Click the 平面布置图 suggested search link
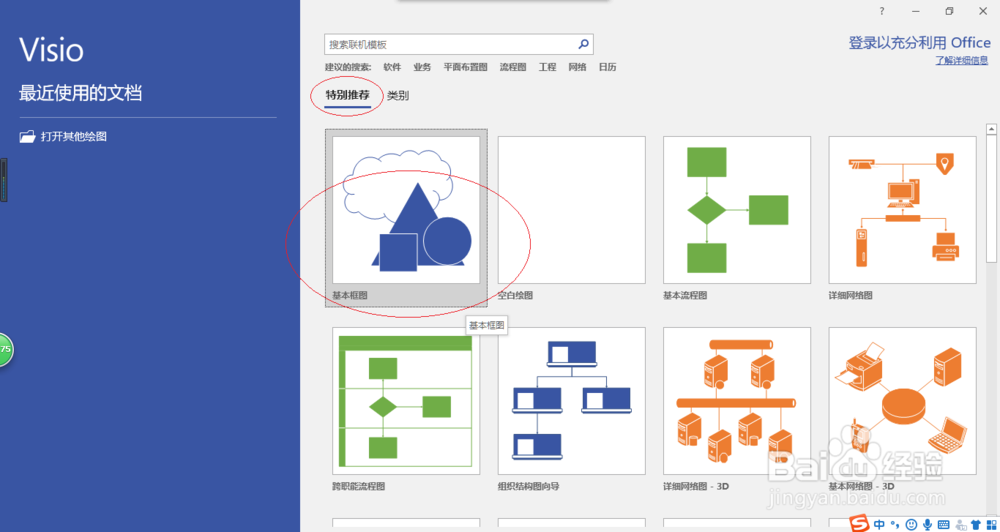This screenshot has width=1000, height=532. tap(466, 67)
